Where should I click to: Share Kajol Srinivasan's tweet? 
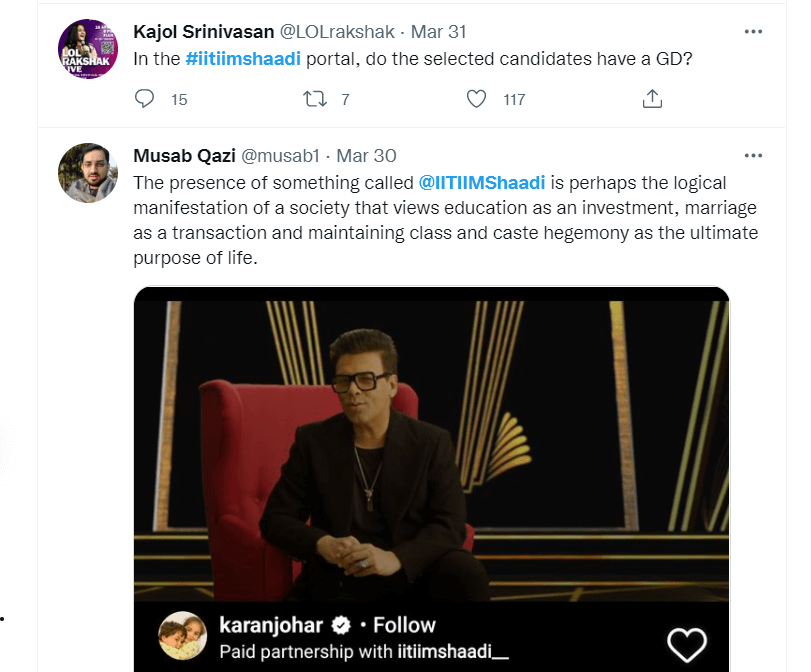point(652,99)
